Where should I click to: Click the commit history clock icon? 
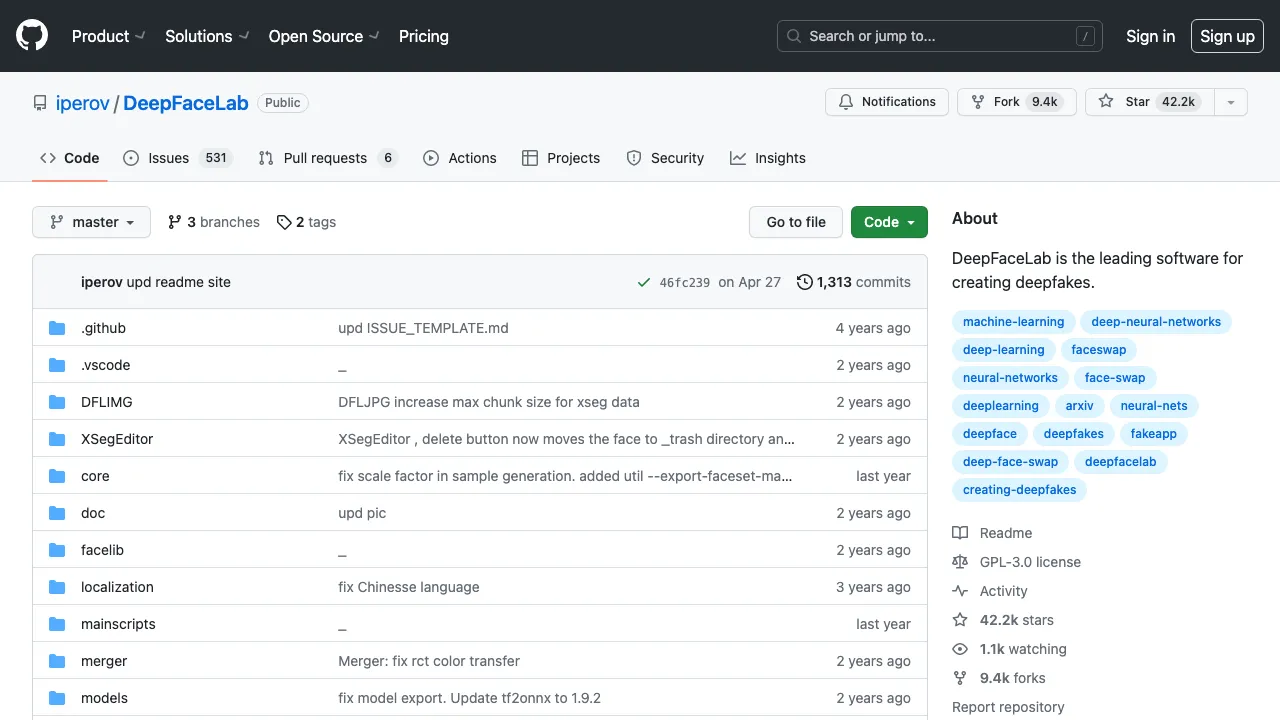[x=804, y=282]
